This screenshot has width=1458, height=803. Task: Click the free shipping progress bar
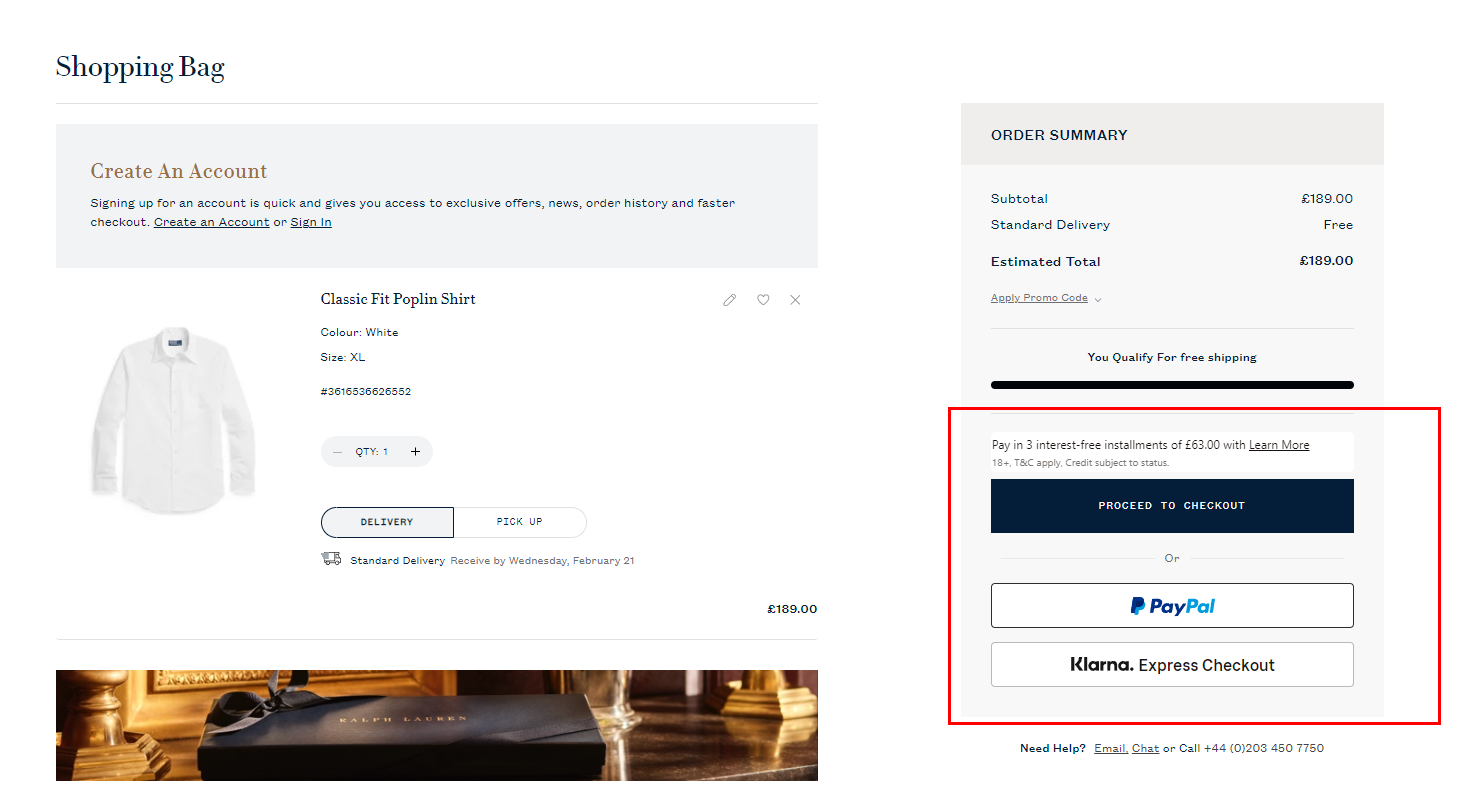pyautogui.click(x=1172, y=385)
